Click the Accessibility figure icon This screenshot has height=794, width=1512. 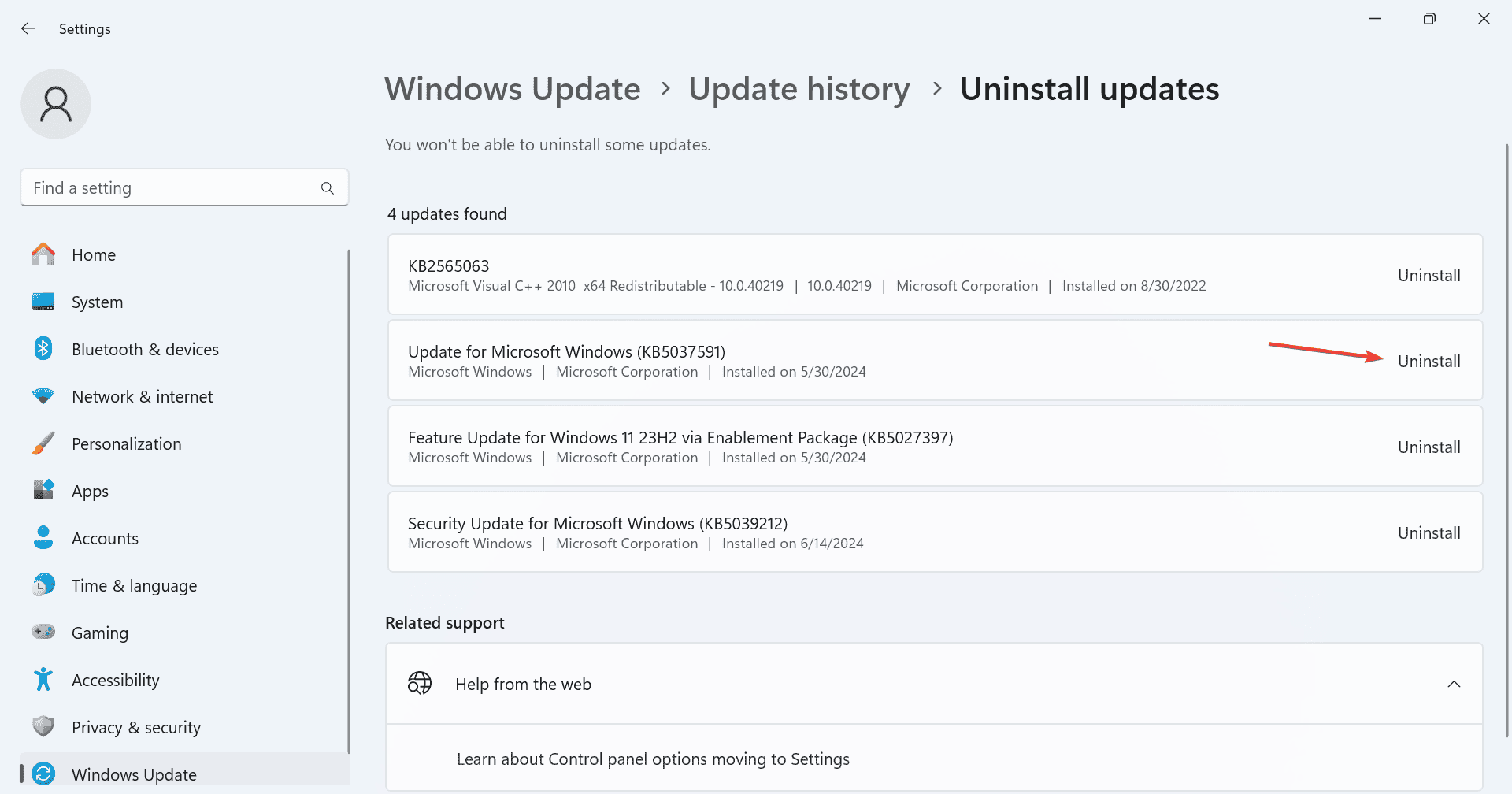pyautogui.click(x=43, y=680)
